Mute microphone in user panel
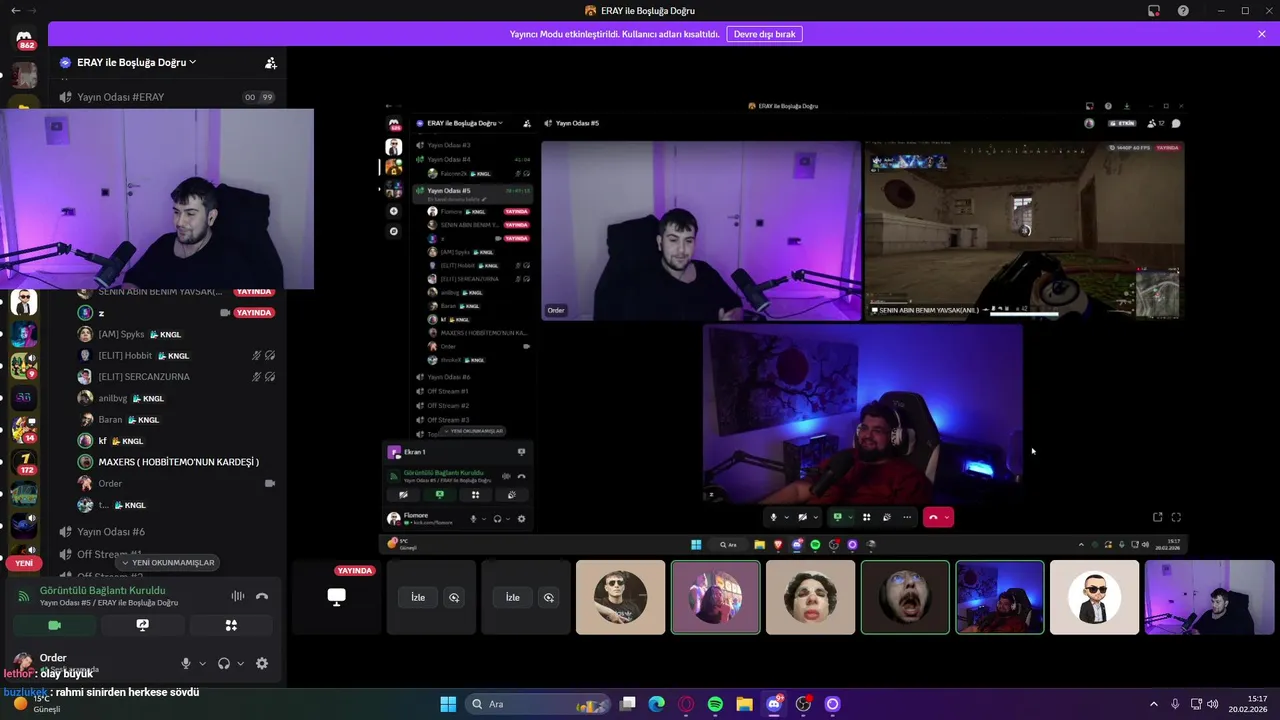1280x720 pixels. point(185,663)
